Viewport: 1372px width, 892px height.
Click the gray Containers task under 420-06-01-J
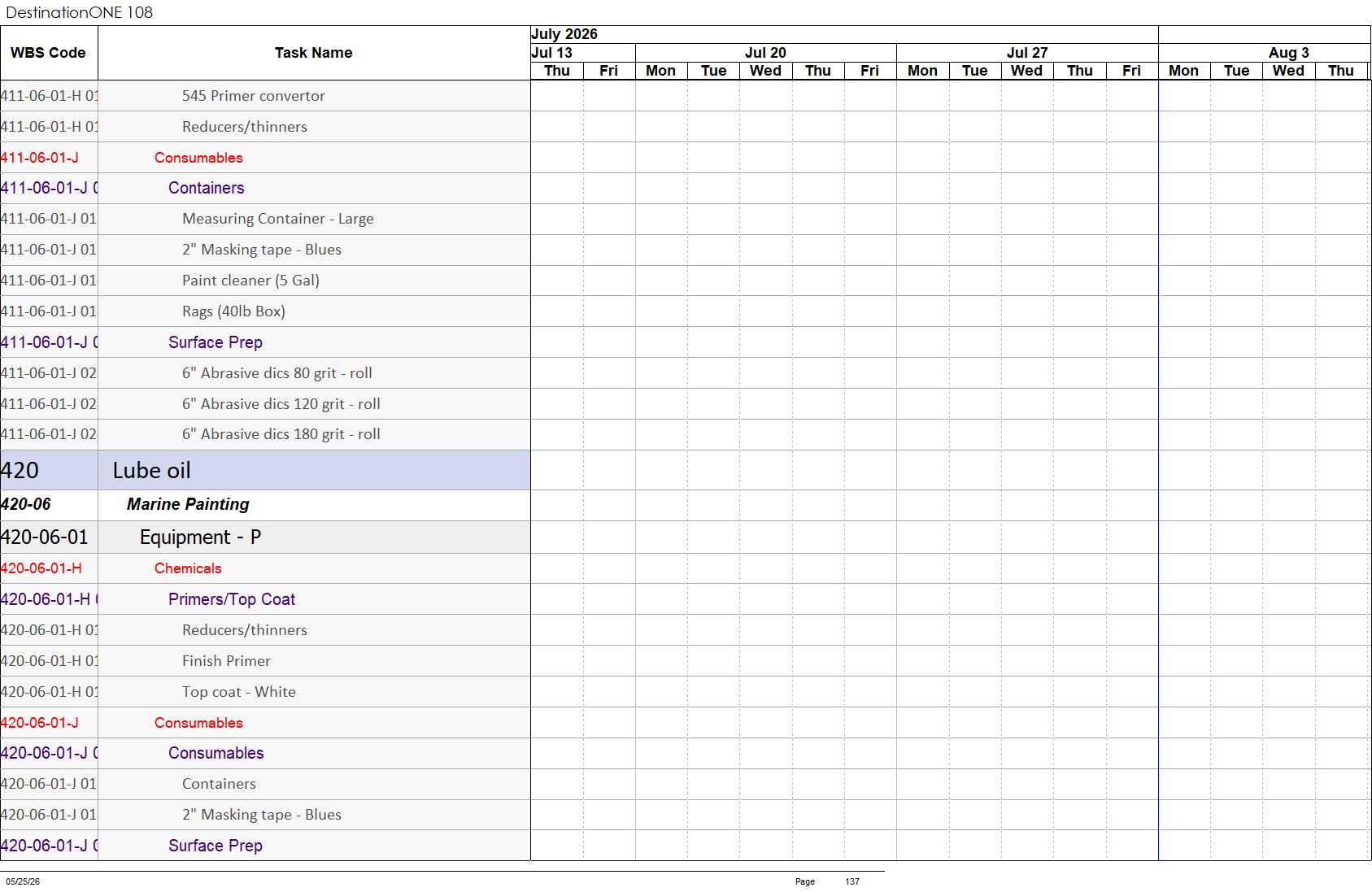click(265, 785)
